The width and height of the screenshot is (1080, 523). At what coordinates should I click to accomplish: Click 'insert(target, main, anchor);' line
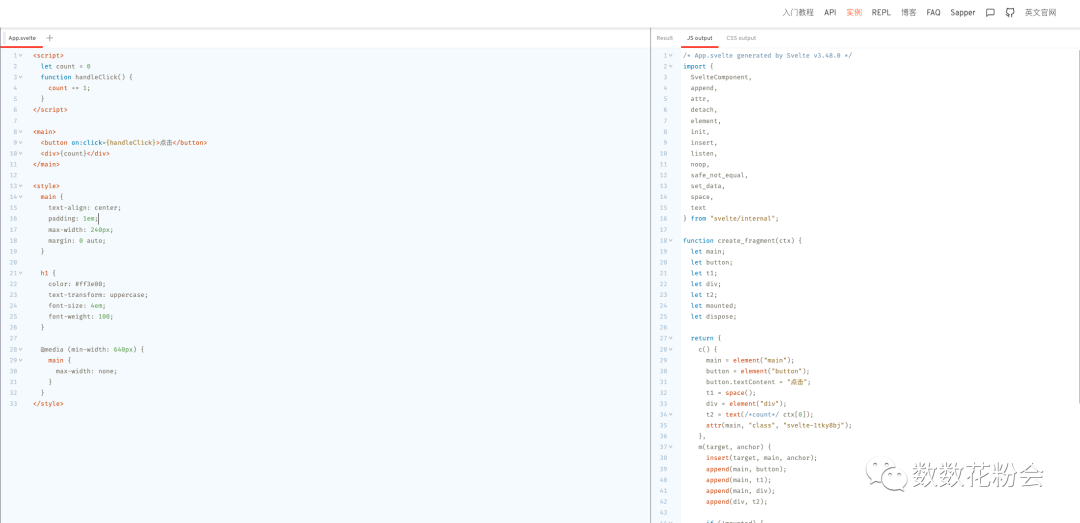[x=761, y=458]
